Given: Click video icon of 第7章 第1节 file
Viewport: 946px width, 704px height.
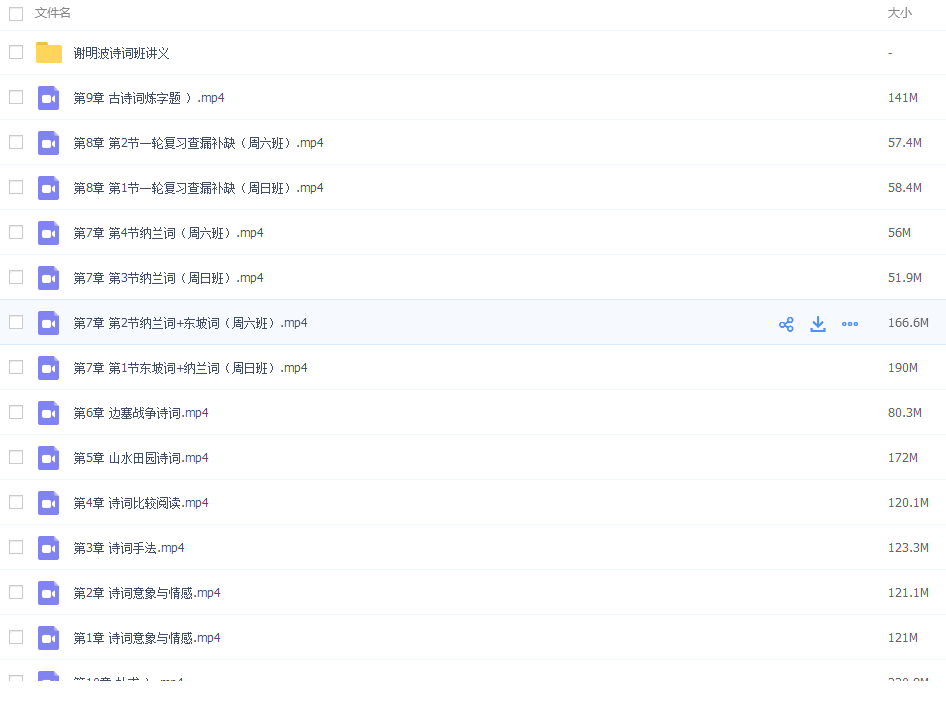Looking at the screenshot, I should tap(48, 368).
